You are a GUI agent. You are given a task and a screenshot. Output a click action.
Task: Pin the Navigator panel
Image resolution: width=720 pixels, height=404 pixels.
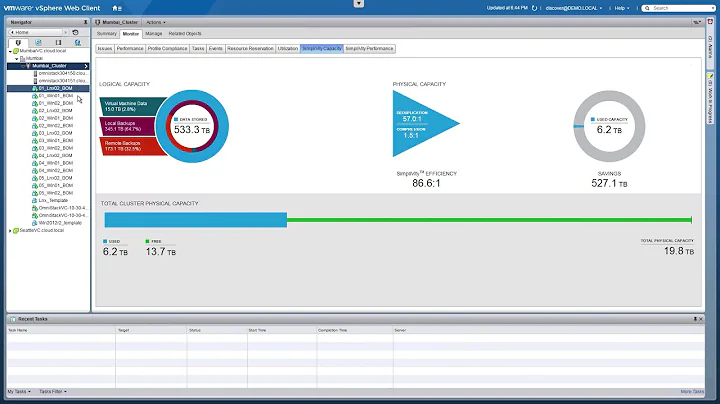[x=85, y=22]
